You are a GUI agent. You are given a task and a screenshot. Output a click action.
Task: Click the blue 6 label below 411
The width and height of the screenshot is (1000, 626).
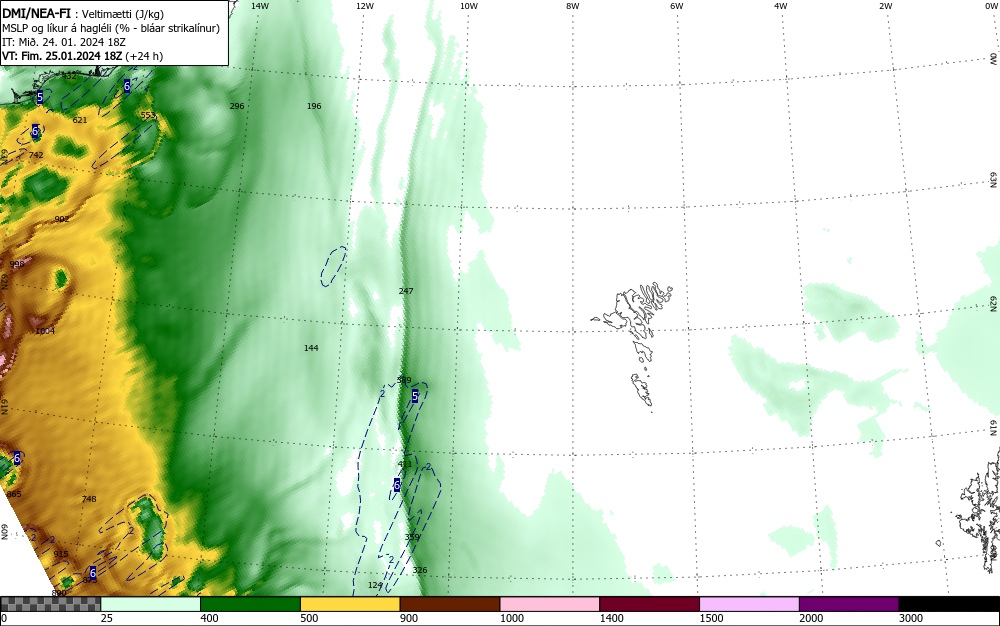[x=397, y=485]
